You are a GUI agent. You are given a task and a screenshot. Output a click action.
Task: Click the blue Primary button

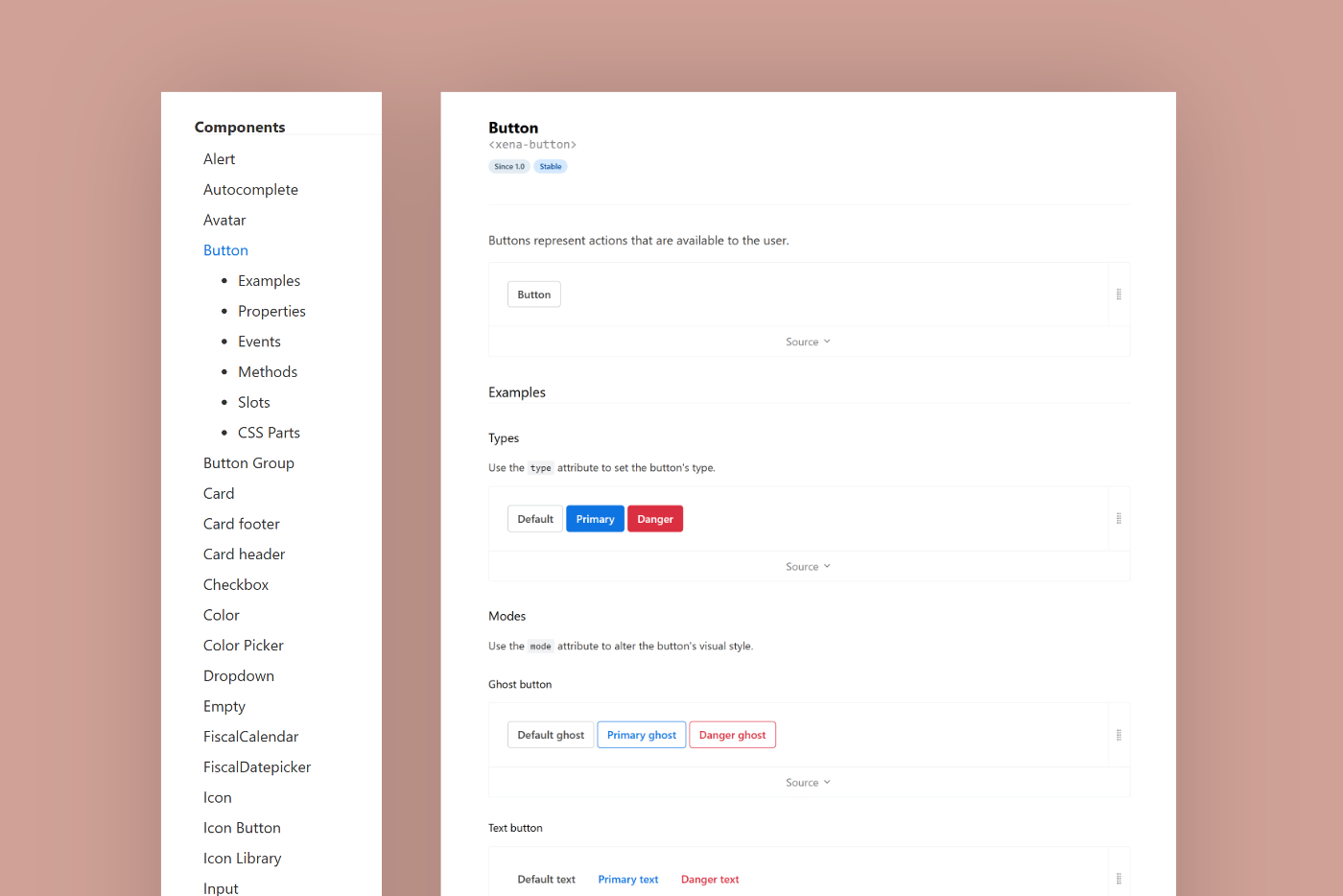point(595,519)
